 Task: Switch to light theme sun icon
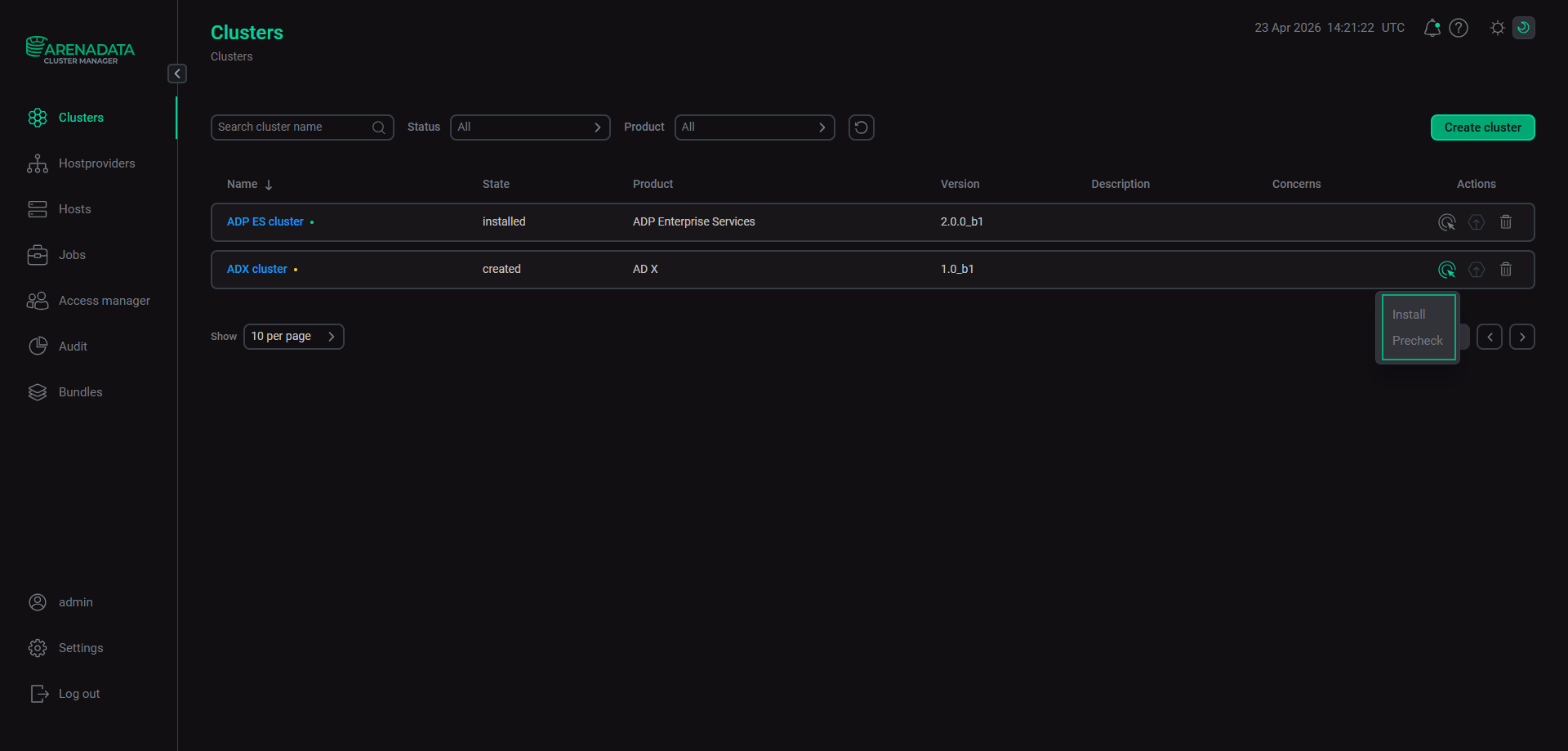1498,28
